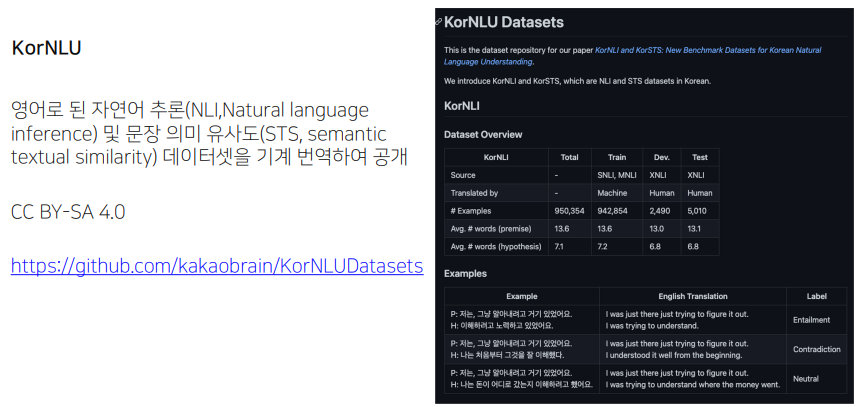Open the github.com/kakaobrain/KorNLUDatasets link
The image size is (861, 407).
(x=217, y=267)
